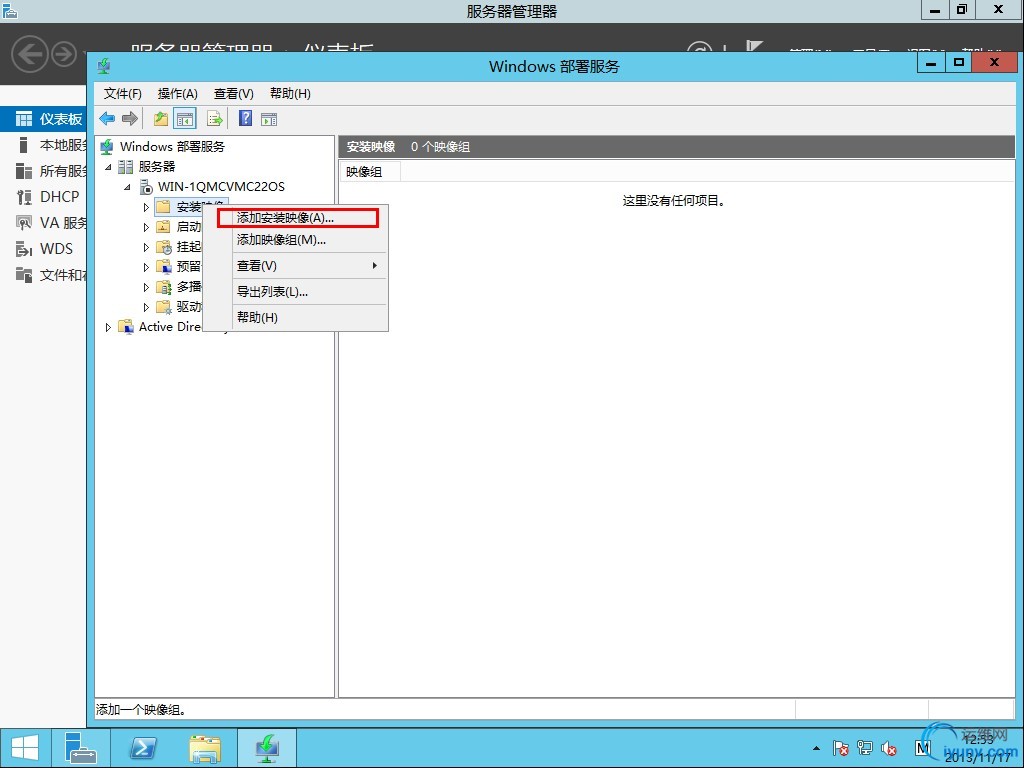Launch PowerShell from the taskbar
Viewport: 1024px width, 768px height.
(x=142, y=748)
